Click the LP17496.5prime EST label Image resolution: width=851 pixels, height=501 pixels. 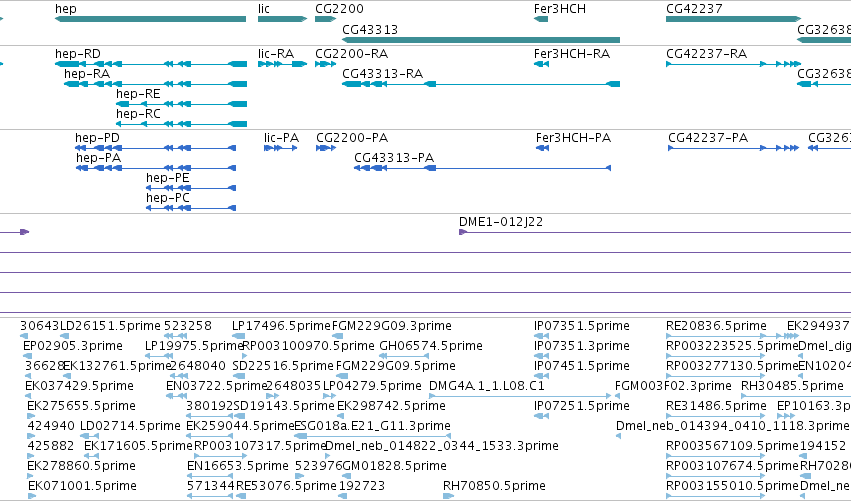281,326
